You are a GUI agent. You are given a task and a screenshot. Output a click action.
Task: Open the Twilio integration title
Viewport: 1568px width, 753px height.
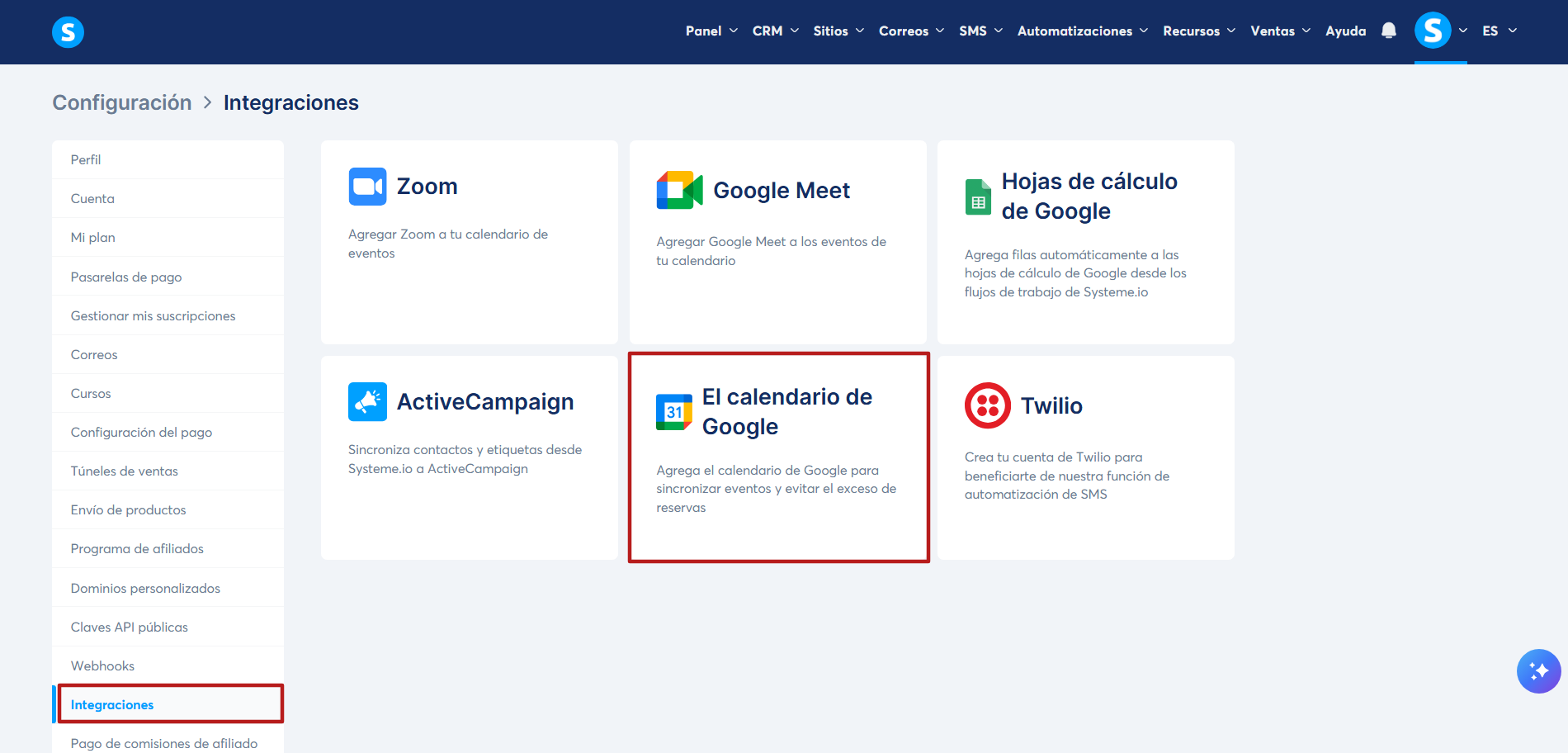(x=1051, y=405)
